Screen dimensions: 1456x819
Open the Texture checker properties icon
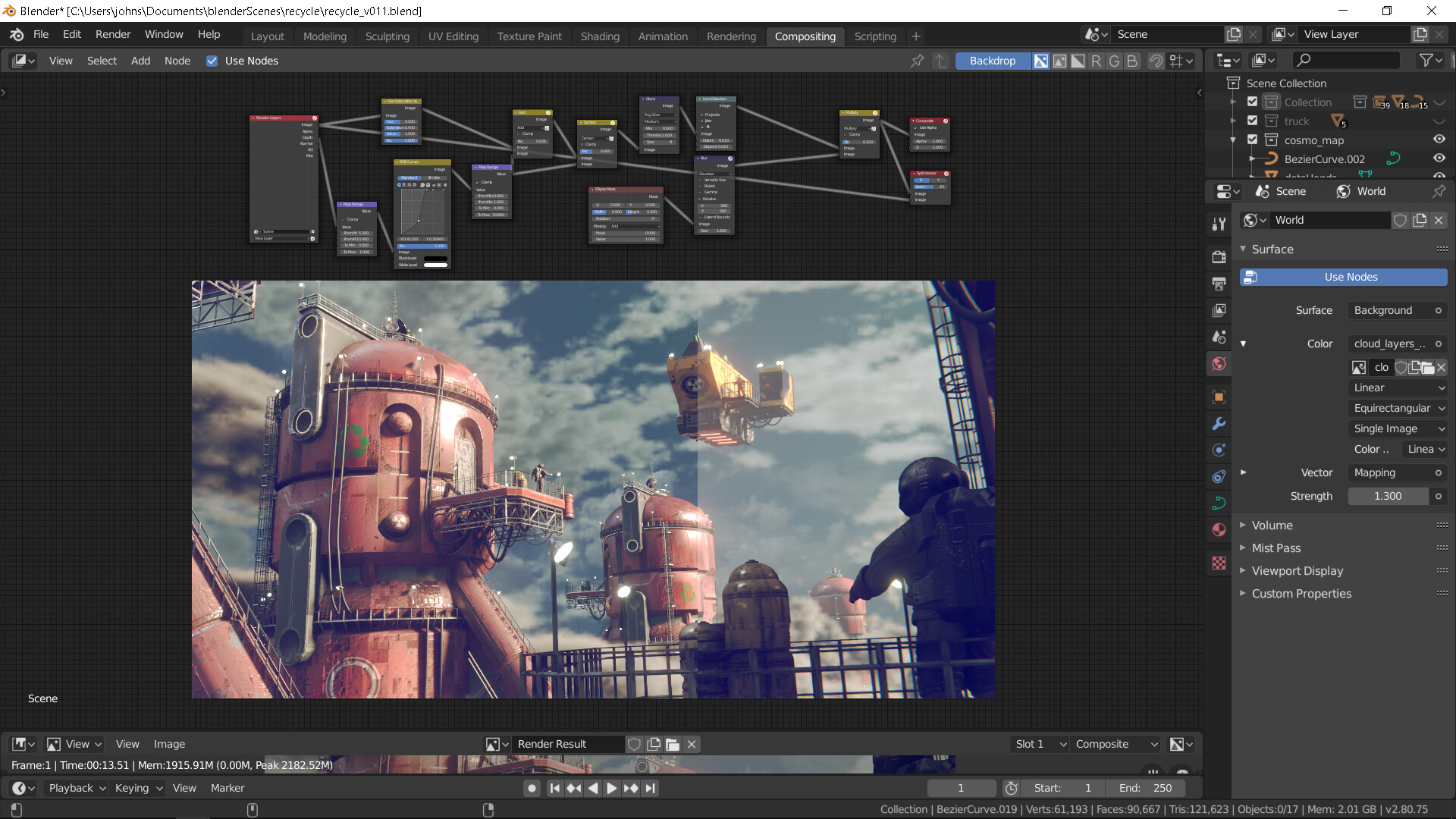pos(1219,563)
